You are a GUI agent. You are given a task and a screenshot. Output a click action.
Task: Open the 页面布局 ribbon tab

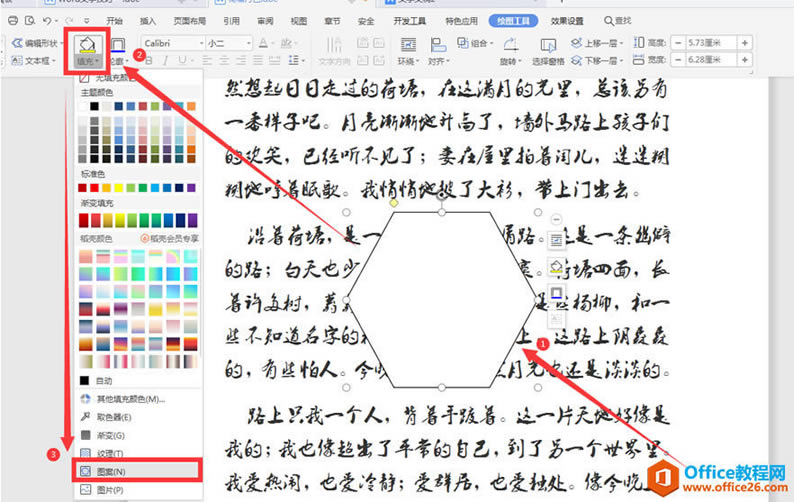point(190,21)
